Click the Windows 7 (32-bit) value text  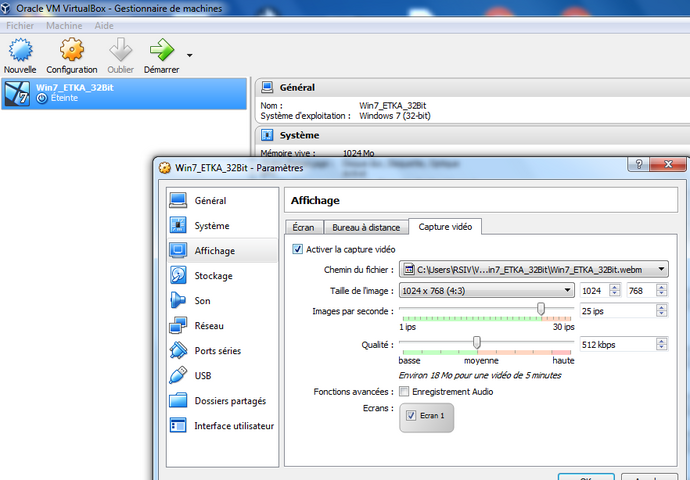[395, 116]
